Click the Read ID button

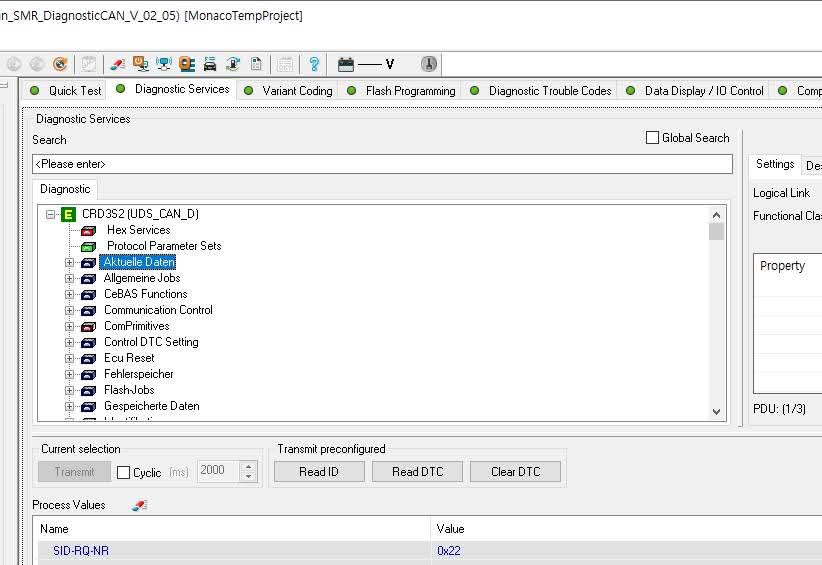(x=319, y=472)
